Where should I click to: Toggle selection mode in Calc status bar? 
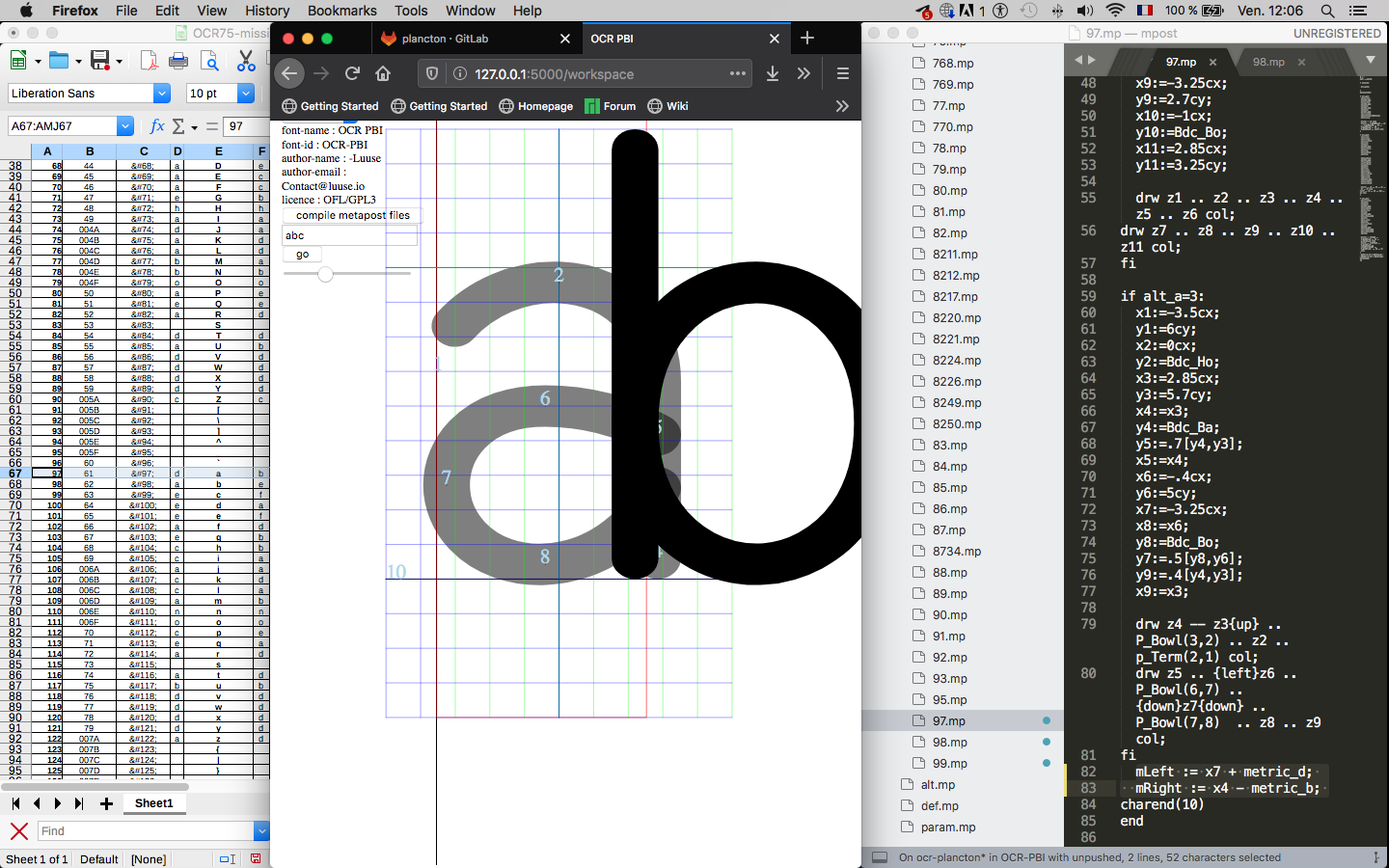(228, 858)
